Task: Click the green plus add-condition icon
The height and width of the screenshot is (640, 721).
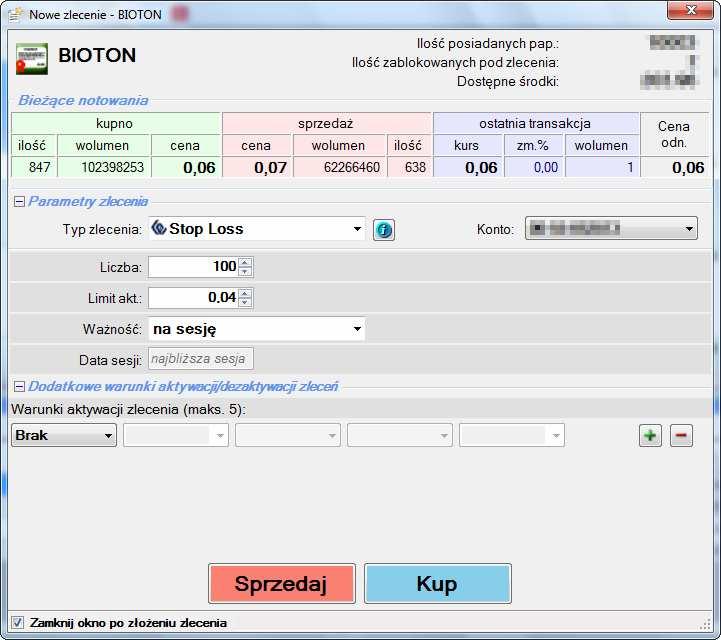Action: click(650, 435)
